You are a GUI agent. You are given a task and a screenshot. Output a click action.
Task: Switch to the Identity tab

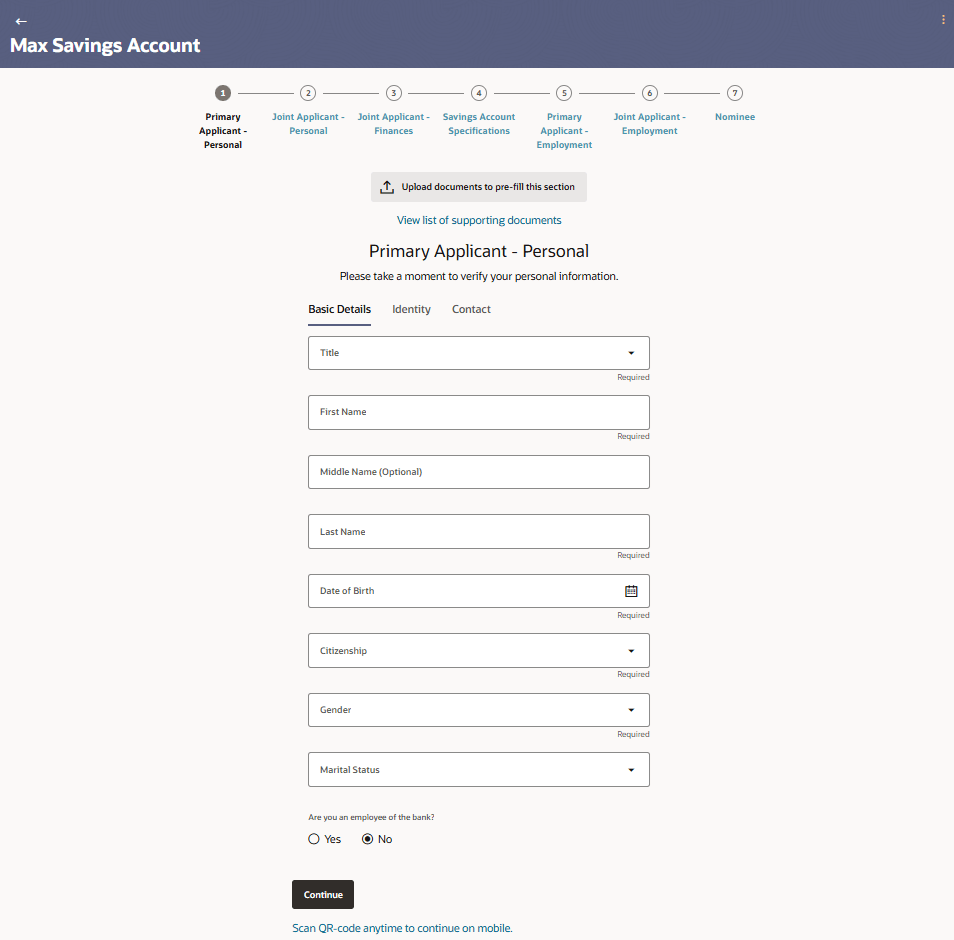pyautogui.click(x=411, y=309)
